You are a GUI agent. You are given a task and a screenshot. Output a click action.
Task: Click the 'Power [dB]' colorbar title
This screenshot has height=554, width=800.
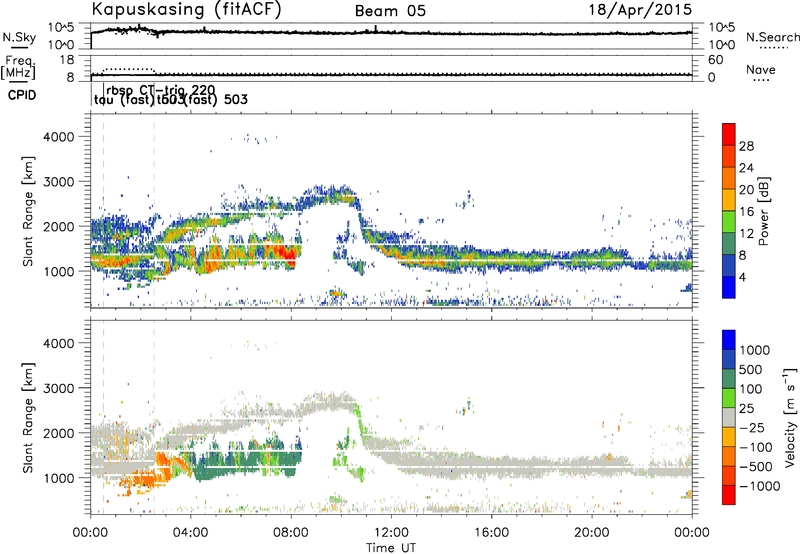(x=763, y=211)
